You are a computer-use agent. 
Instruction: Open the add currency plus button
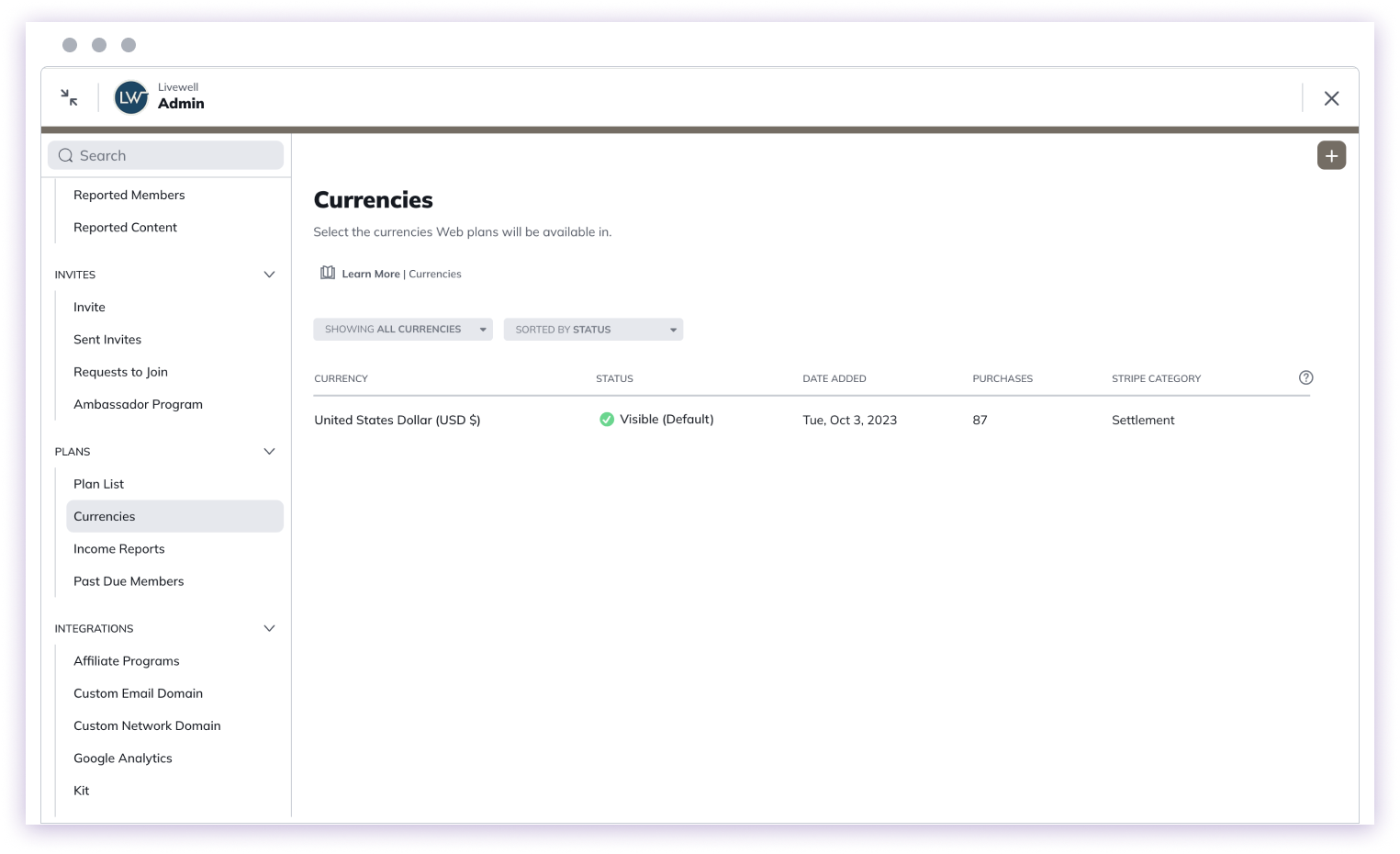pyautogui.click(x=1331, y=154)
